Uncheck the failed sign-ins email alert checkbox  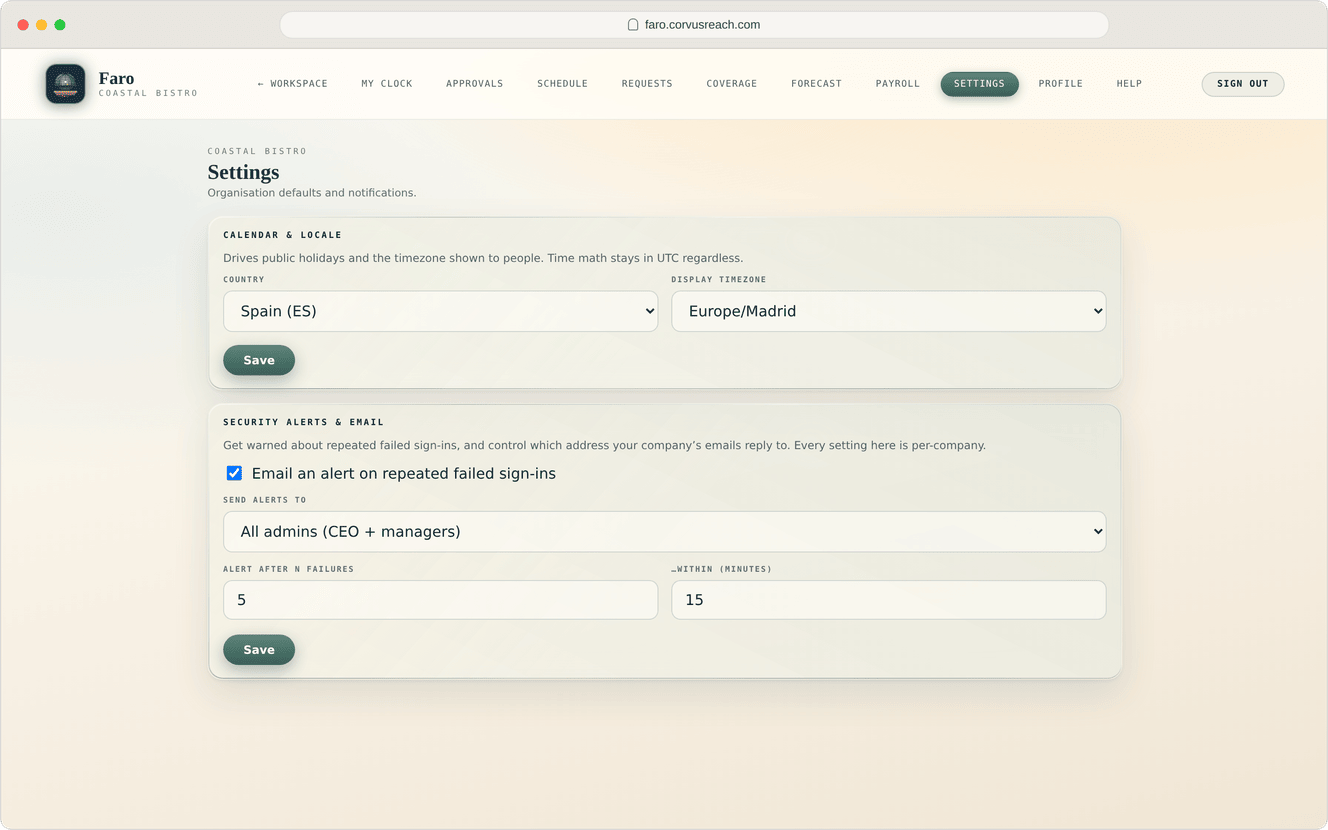coord(234,474)
